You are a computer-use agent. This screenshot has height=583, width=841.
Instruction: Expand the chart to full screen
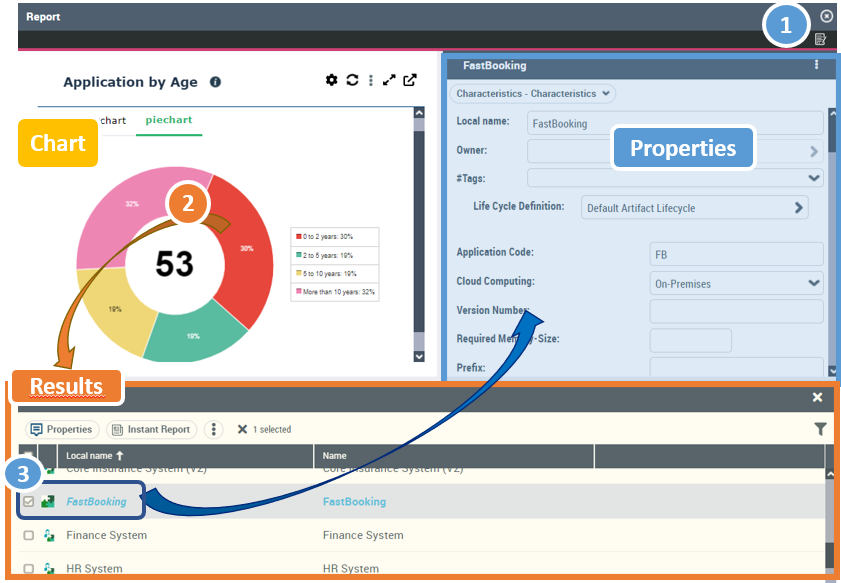(x=389, y=81)
